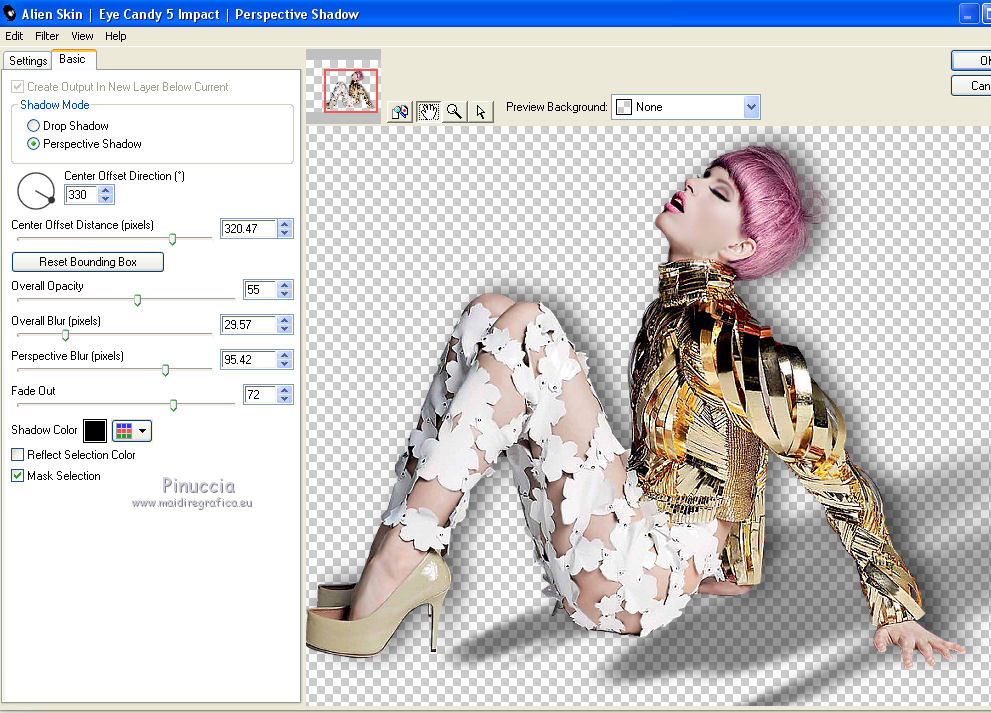Click the Fade Out spinner arrows

pos(285,394)
